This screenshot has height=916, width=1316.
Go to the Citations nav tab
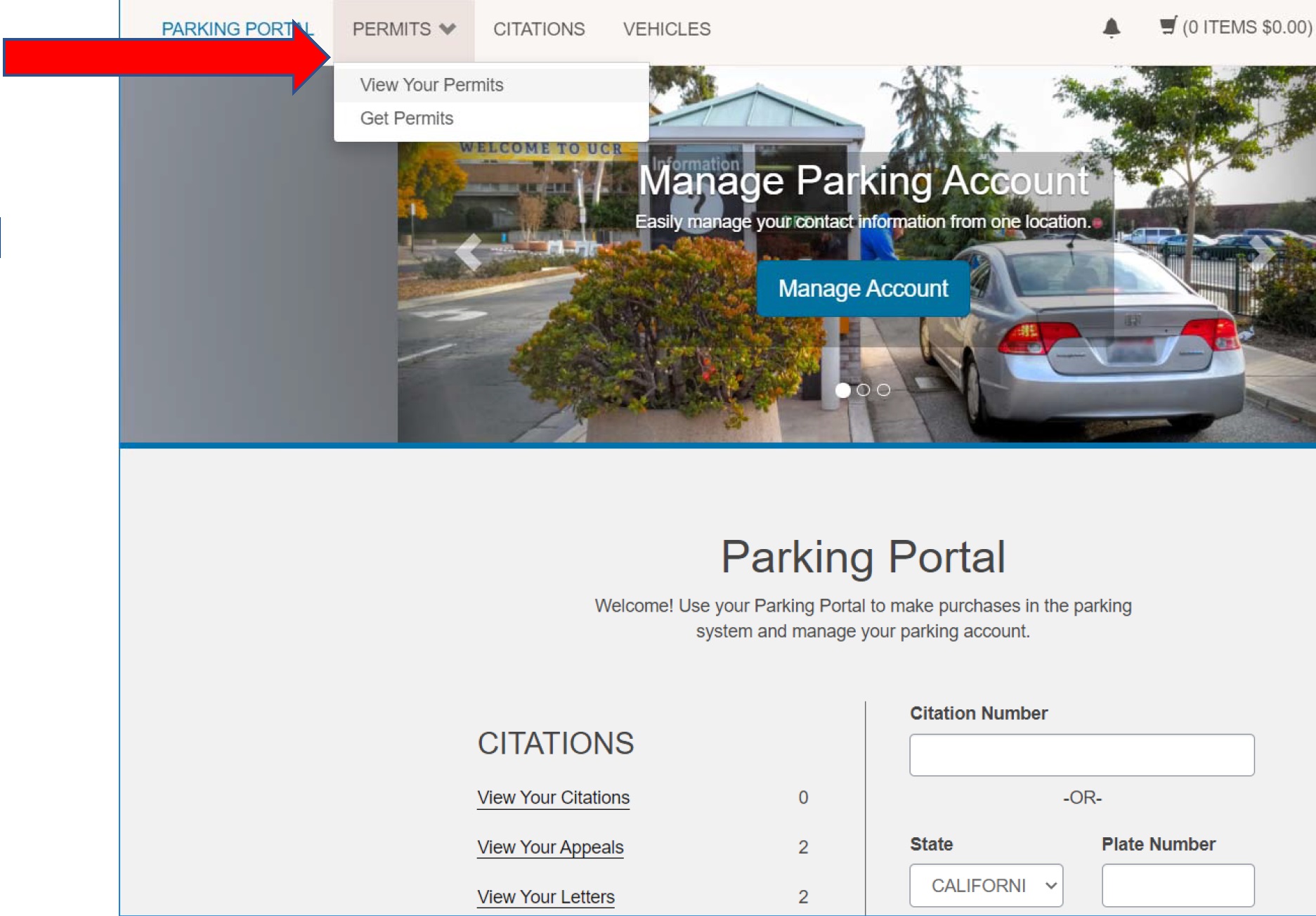(539, 30)
